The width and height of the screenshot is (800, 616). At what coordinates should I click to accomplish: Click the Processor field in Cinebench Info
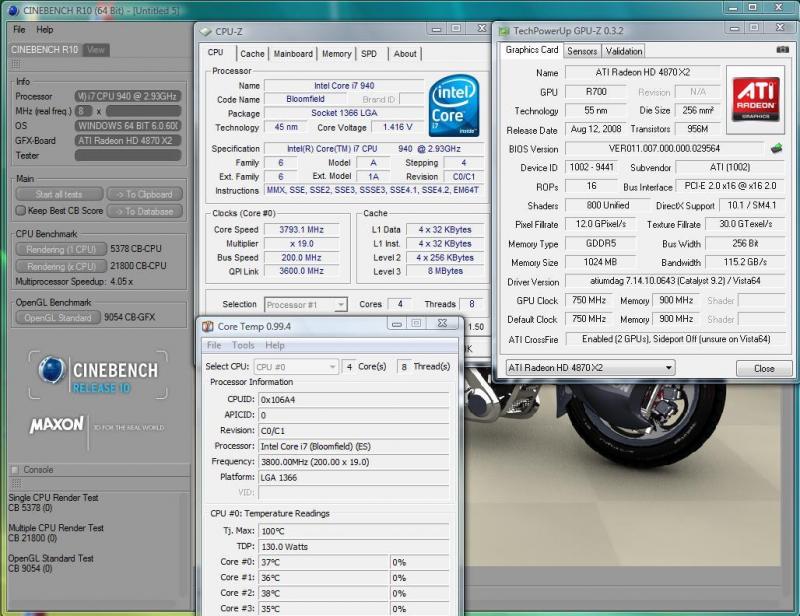click(x=128, y=96)
